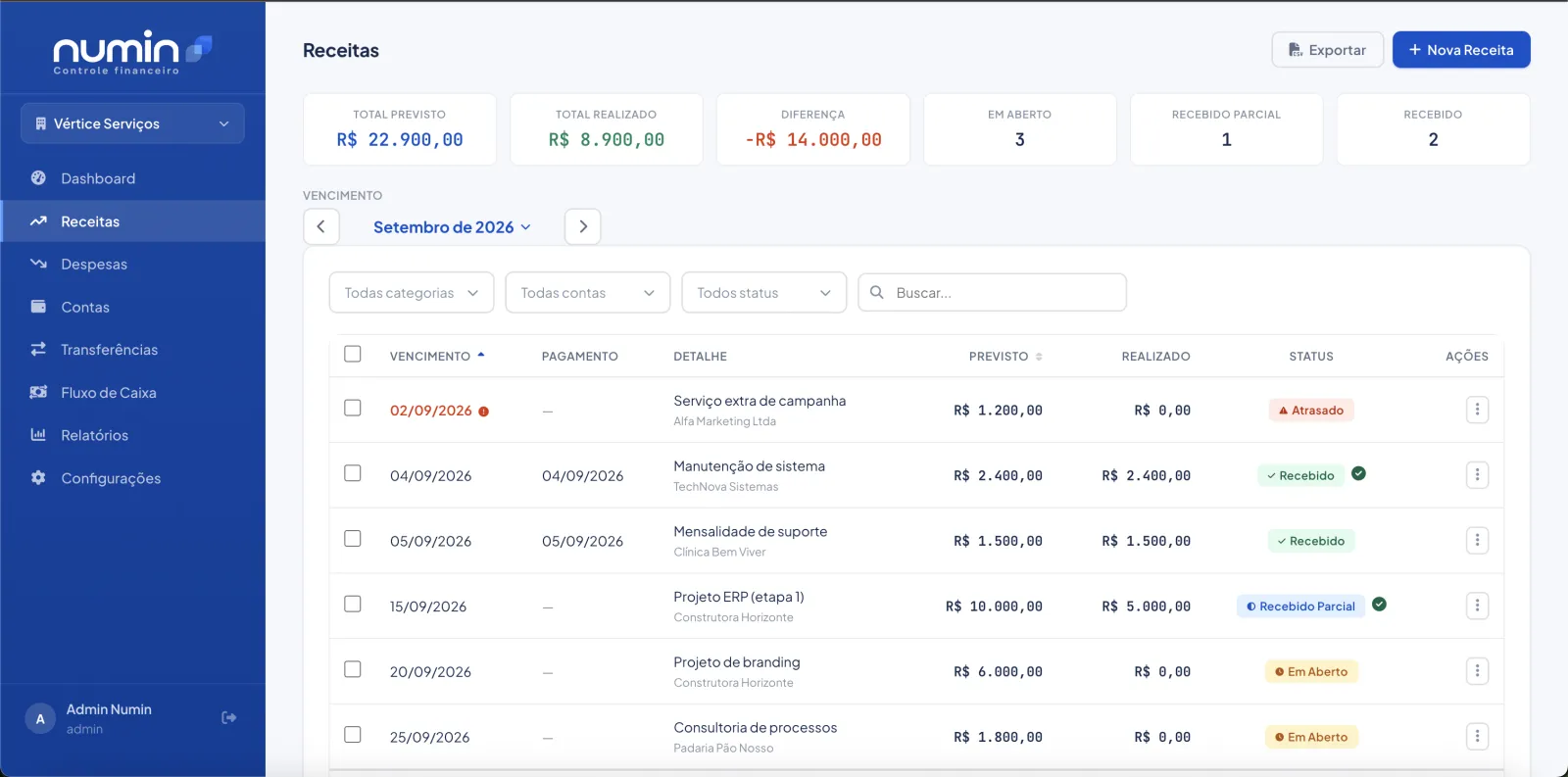The width and height of the screenshot is (1568, 777).
Task: Click the Dashboard gauge icon
Action: coord(38,178)
